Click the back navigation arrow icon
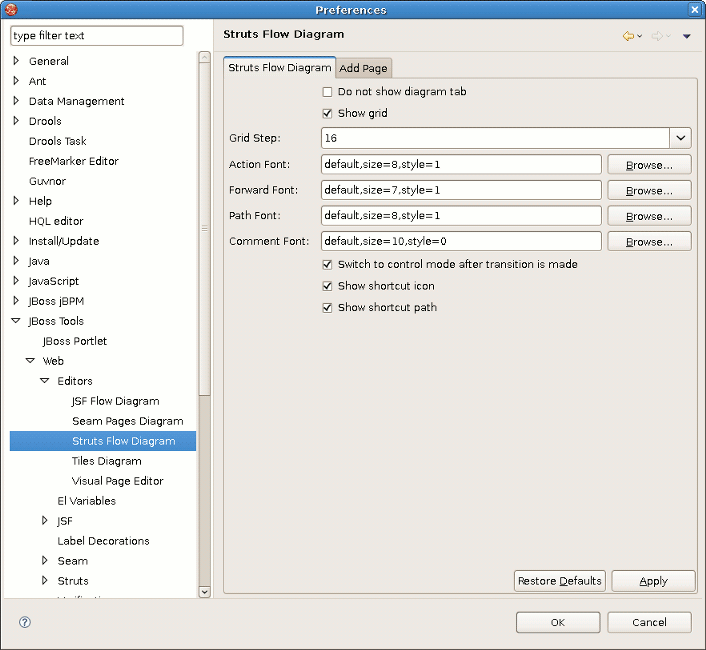 pyautogui.click(x=628, y=36)
